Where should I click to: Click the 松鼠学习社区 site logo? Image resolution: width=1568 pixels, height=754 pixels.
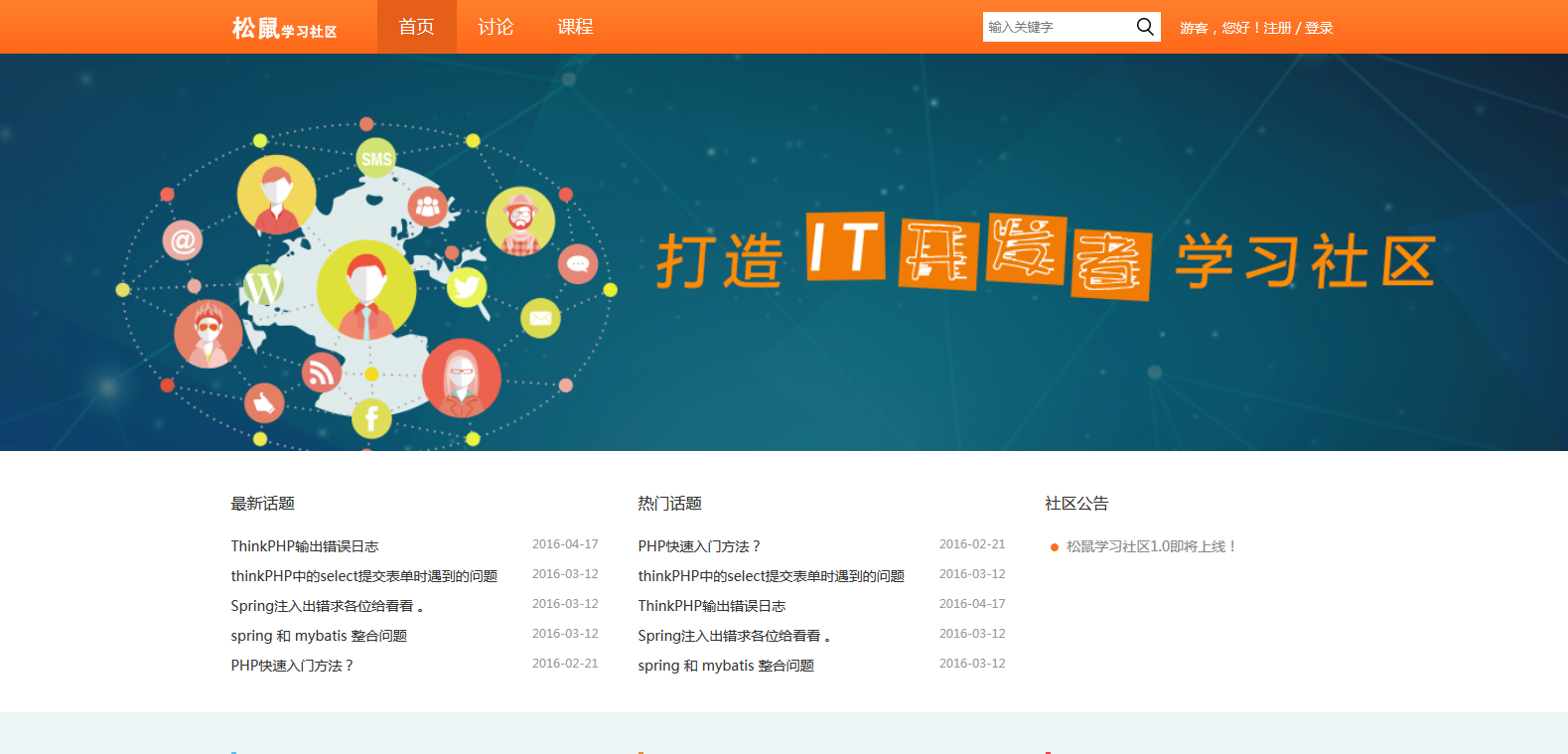coord(284,28)
